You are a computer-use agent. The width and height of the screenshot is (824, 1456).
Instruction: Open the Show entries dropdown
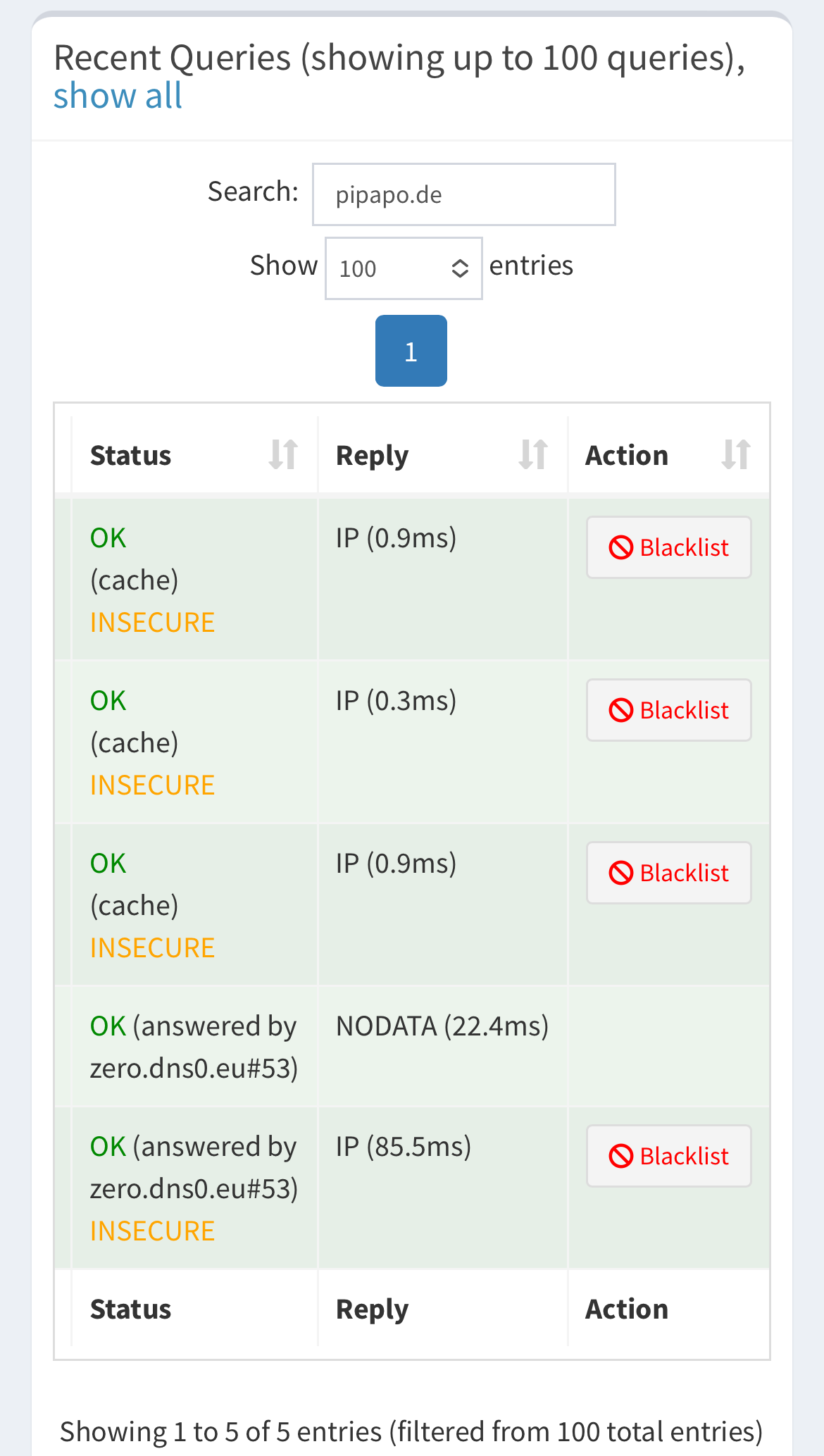(404, 268)
